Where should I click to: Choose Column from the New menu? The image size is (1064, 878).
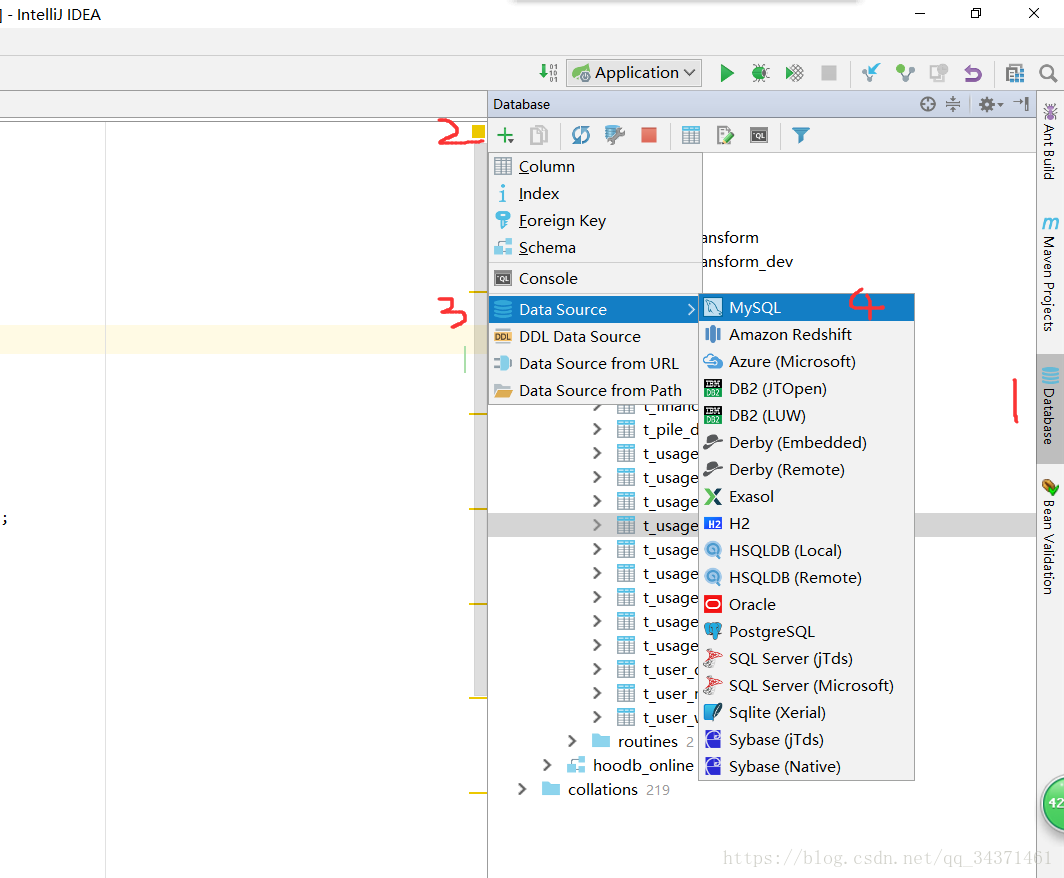pos(595,166)
